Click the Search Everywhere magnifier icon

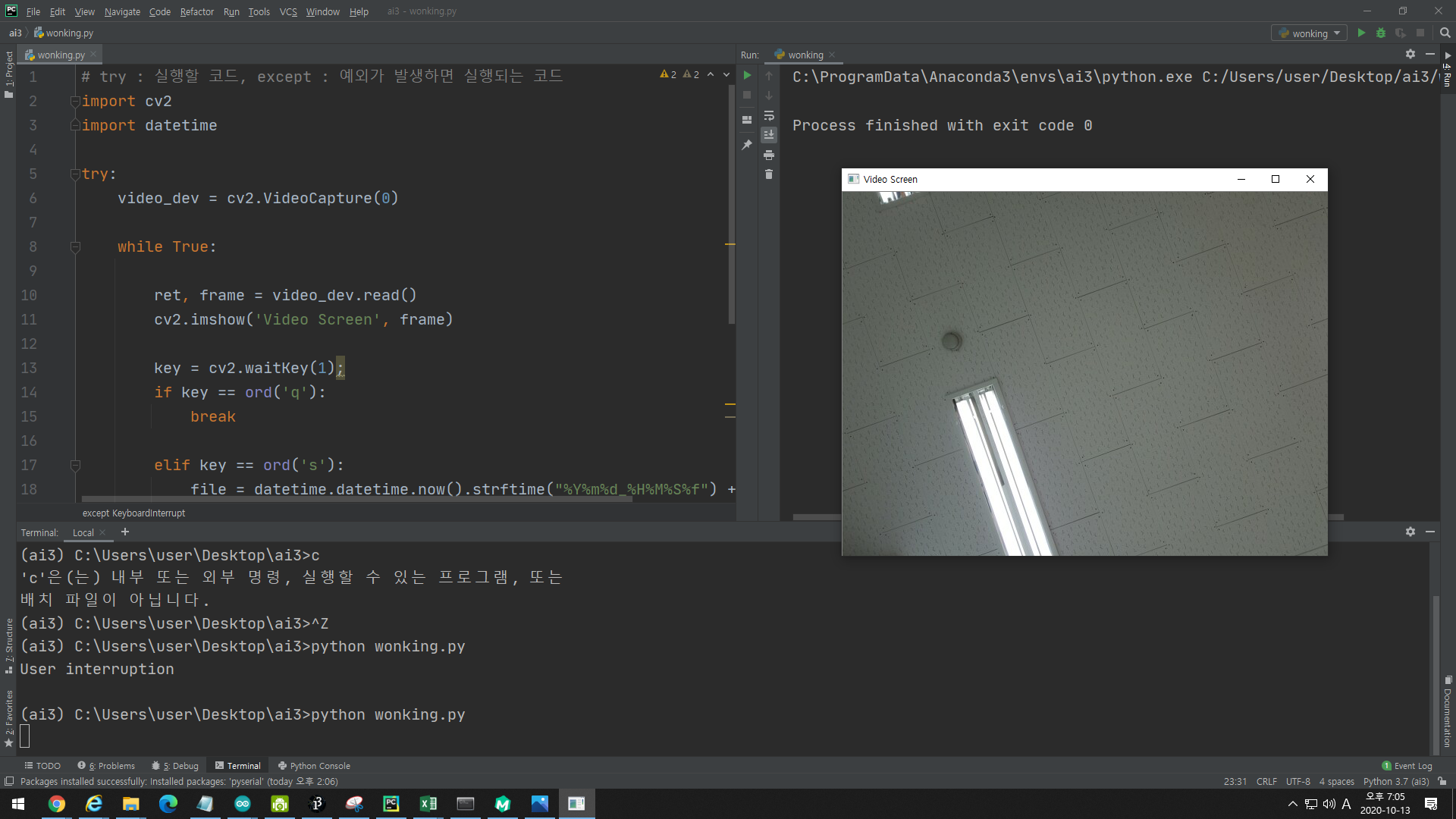(x=1445, y=33)
